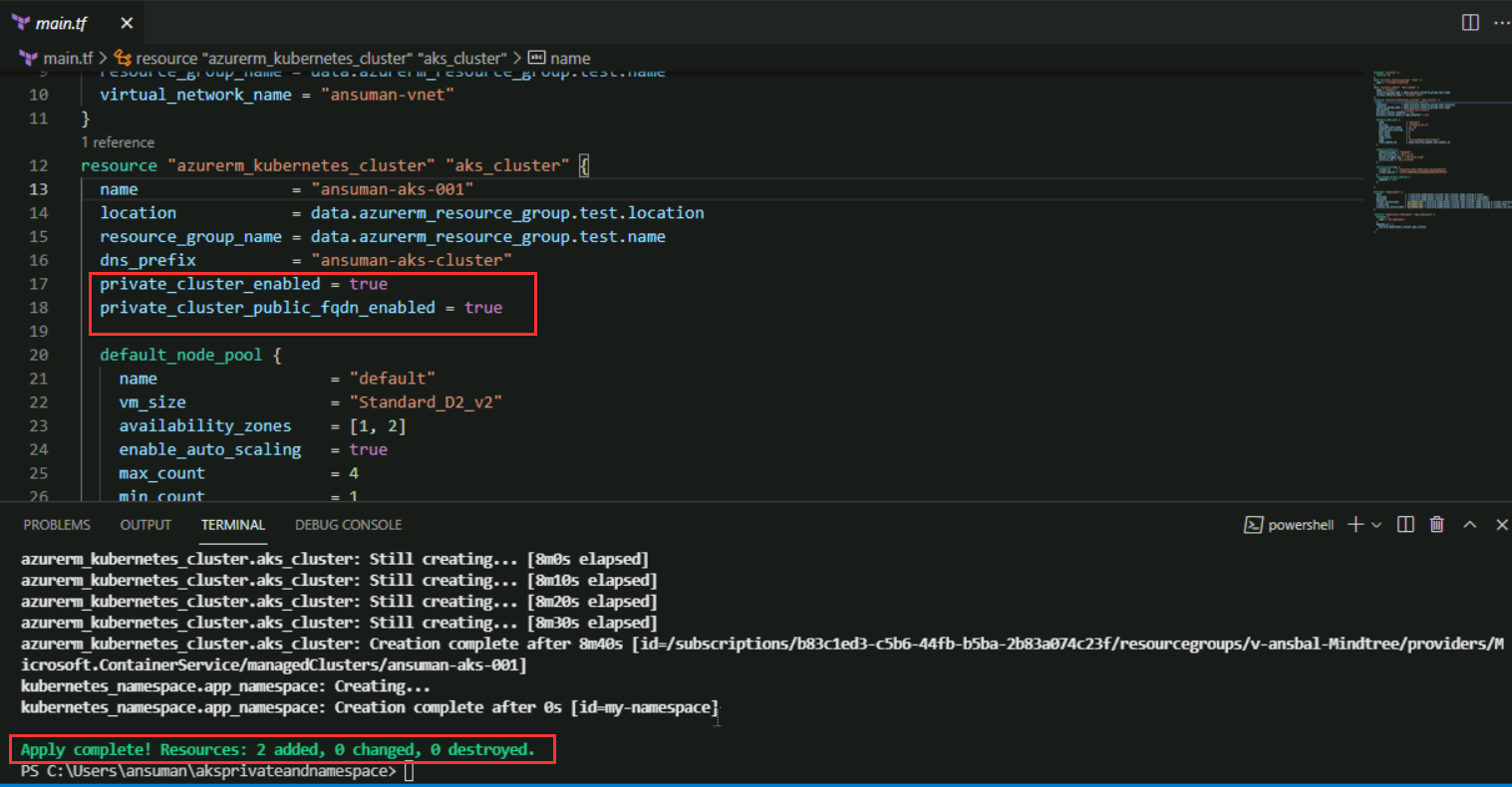Open the azurerm_kubernetes_cluster resource breadcrumb

[321, 58]
